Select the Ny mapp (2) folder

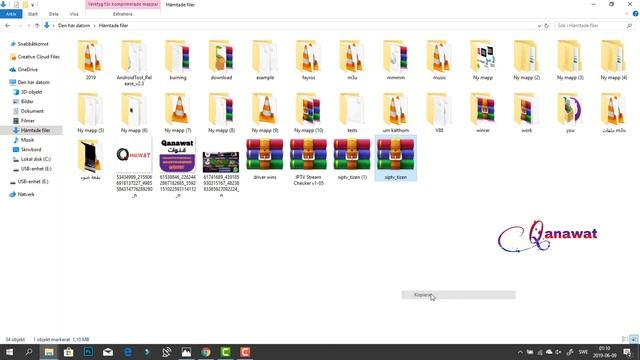pyautogui.click(x=527, y=60)
